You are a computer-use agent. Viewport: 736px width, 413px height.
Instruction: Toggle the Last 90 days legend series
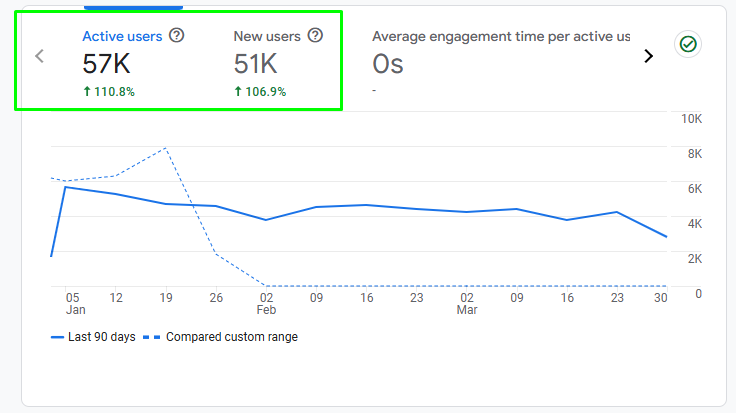pos(93,337)
